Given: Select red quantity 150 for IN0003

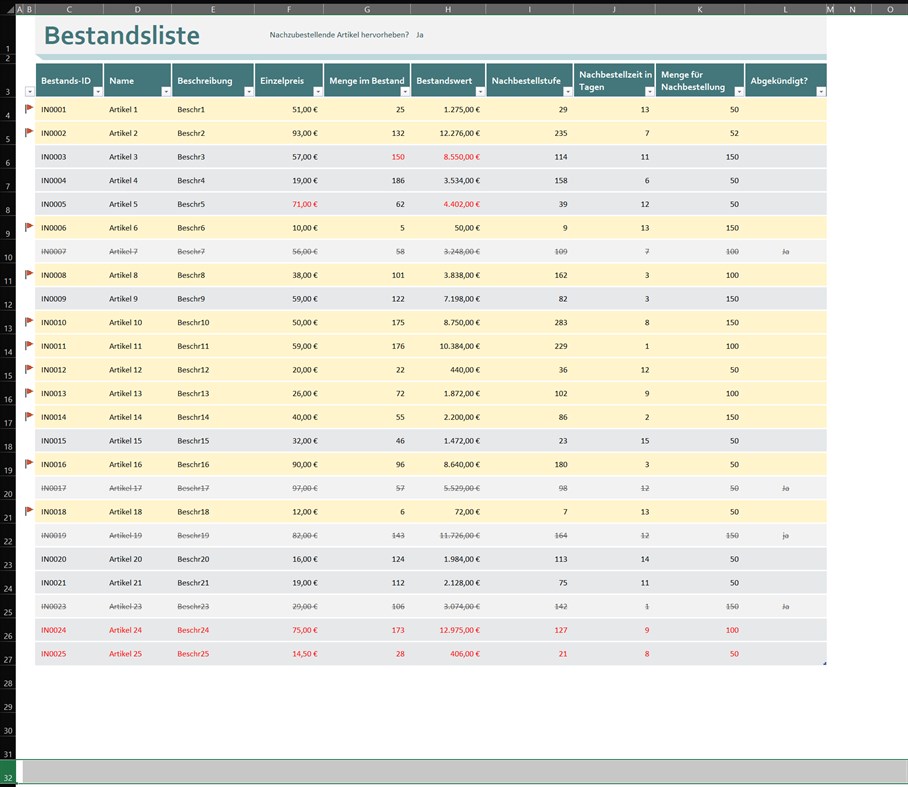Looking at the screenshot, I should pyautogui.click(x=367, y=157).
